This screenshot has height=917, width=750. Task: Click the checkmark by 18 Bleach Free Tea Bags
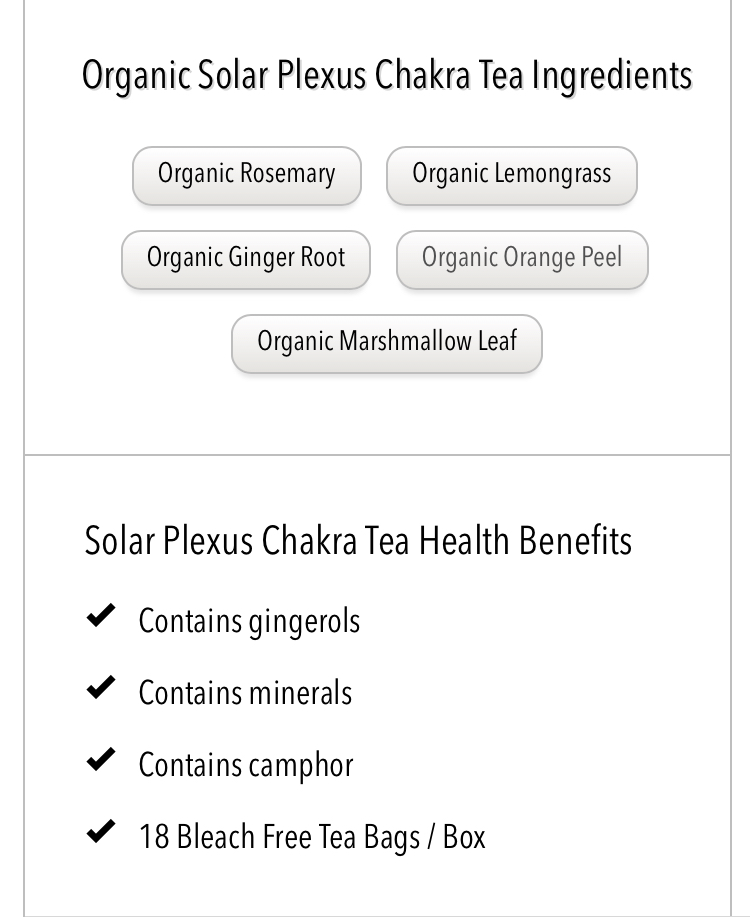101,832
